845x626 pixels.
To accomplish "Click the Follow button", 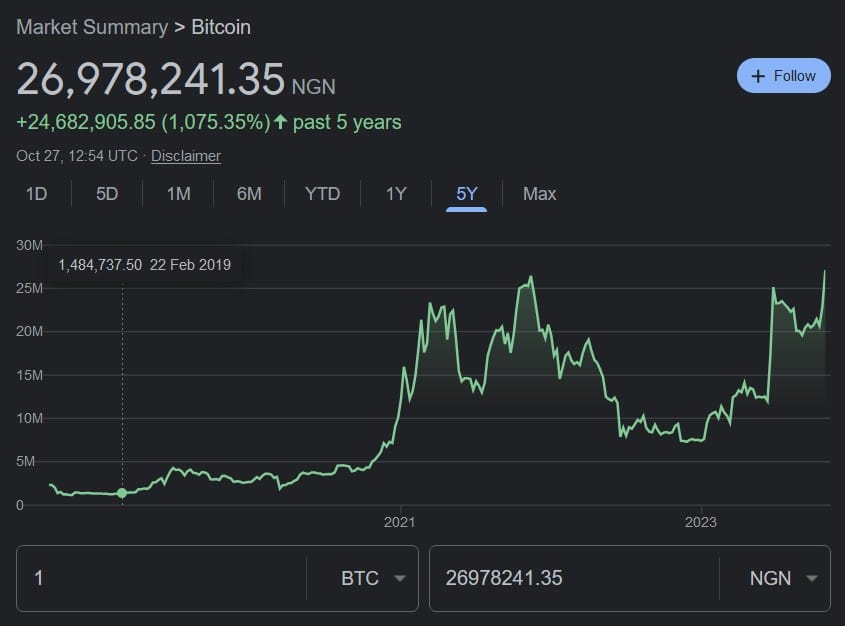I will point(783,75).
